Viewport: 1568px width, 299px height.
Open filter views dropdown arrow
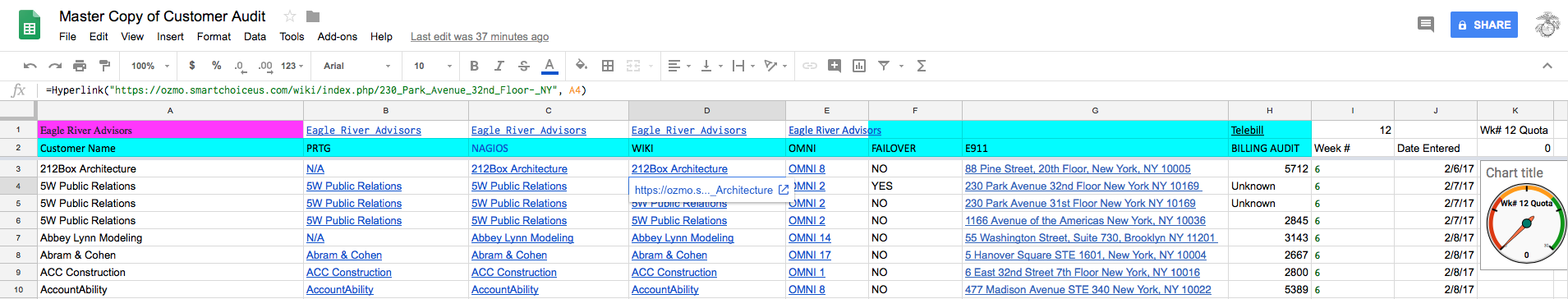pyautogui.click(x=901, y=66)
